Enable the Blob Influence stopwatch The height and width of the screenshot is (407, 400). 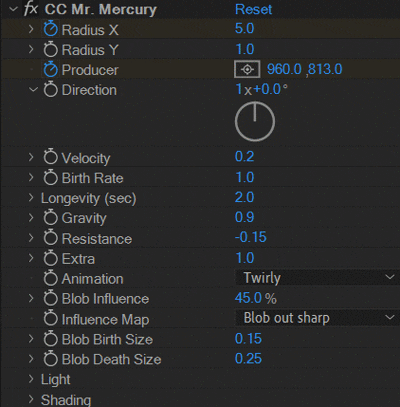tap(51, 299)
